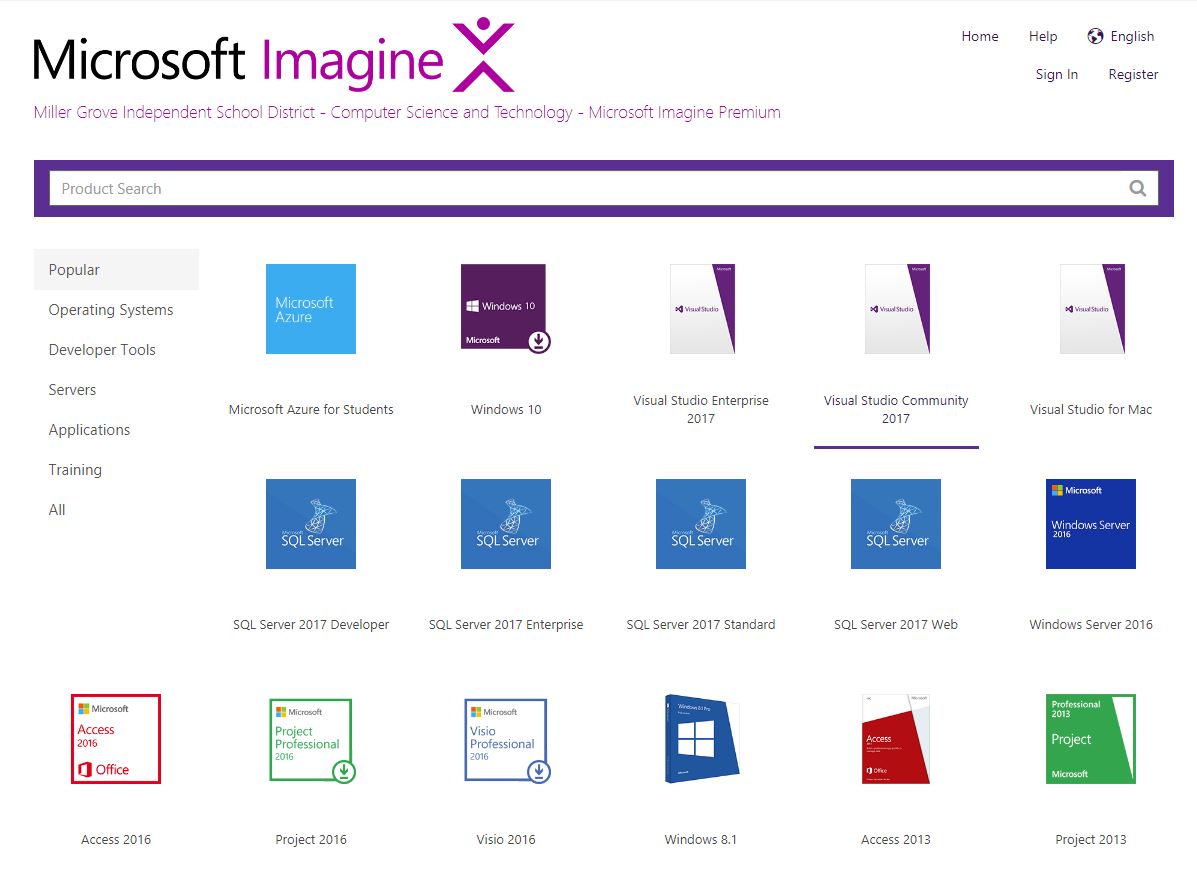The height and width of the screenshot is (890, 1197).
Task: Click the globe language icon
Action: coord(1095,36)
